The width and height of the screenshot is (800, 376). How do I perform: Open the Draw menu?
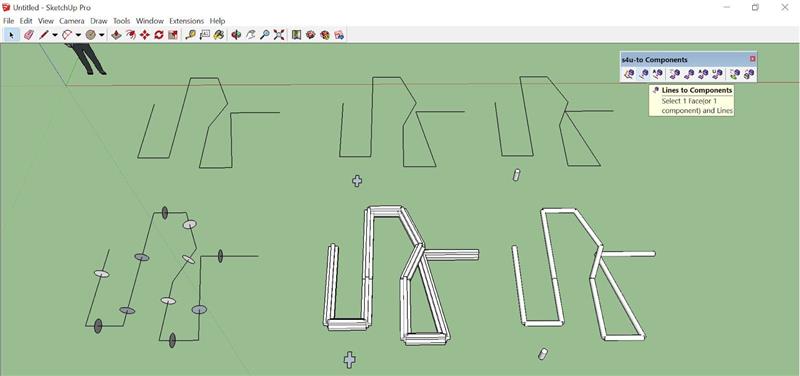[x=99, y=21]
